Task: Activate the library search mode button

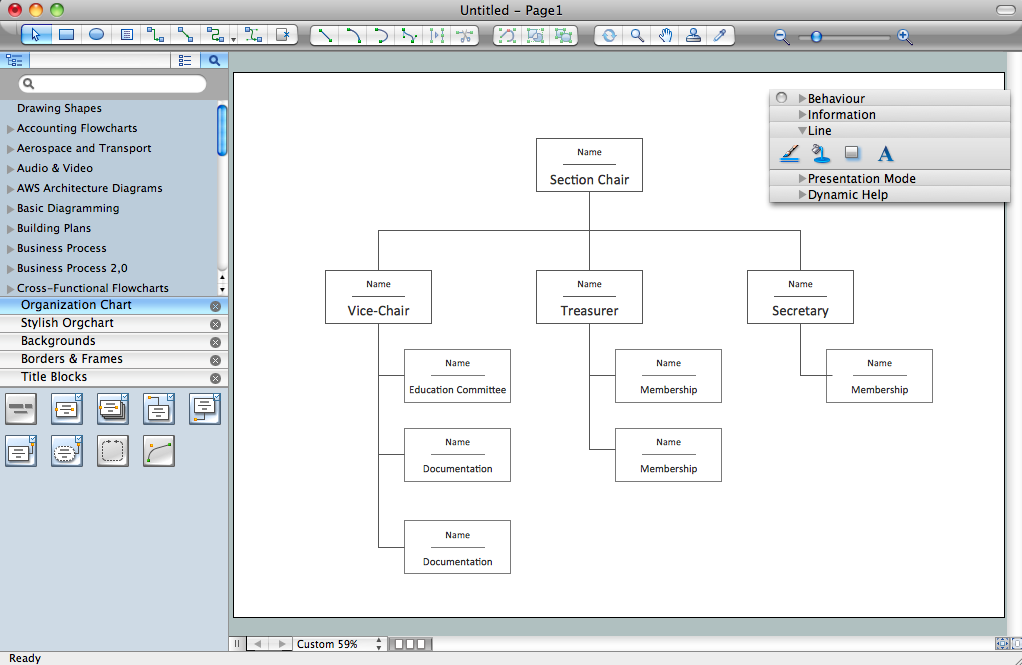Action: pos(214,61)
